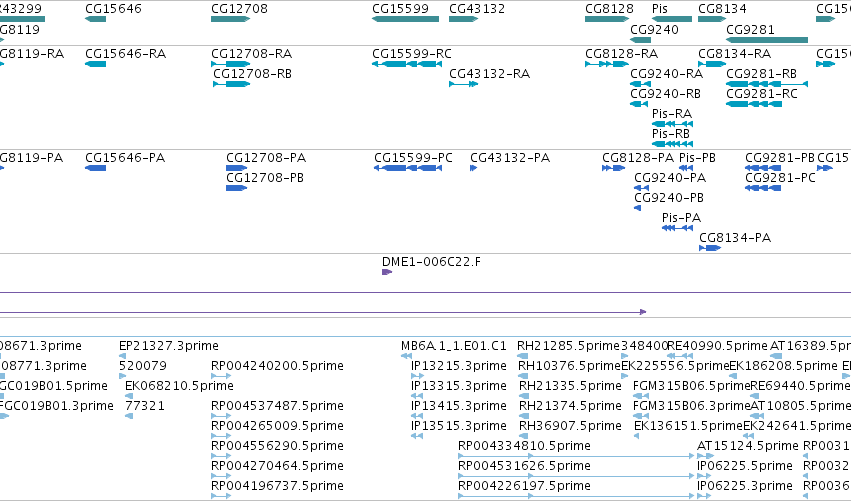This screenshot has height=501, width=851.
Task: Select the CG43132-PA protein arrow
Action: coord(473,168)
